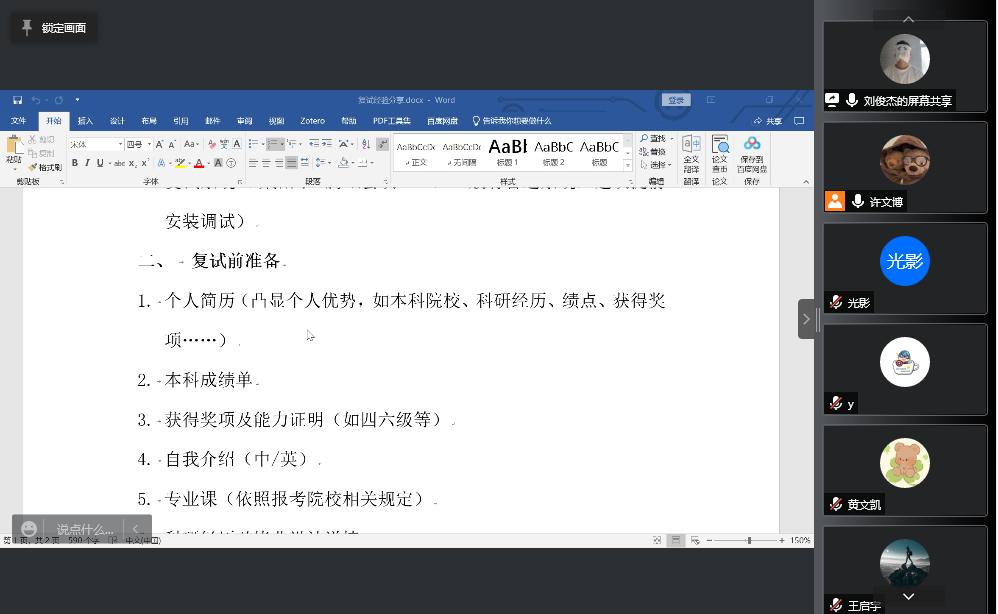
Task: Toggle 黄文凯's muted microphone icon
Action: (x=835, y=505)
